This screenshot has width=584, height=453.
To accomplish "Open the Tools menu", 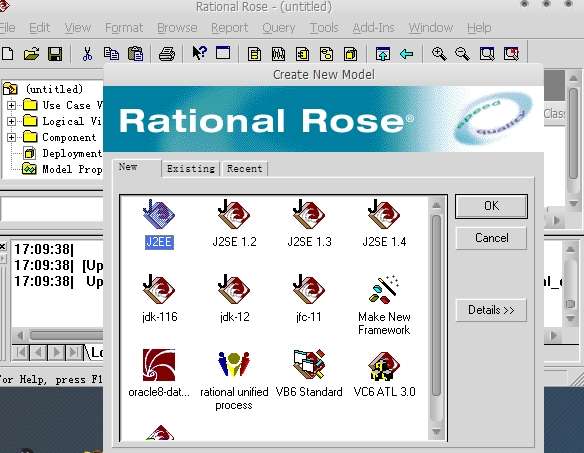I will 324,28.
